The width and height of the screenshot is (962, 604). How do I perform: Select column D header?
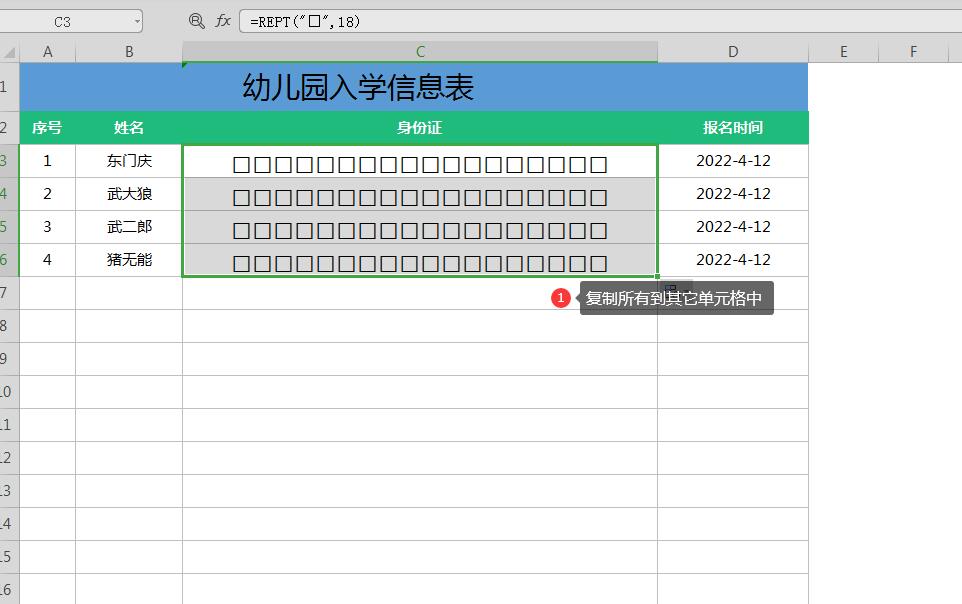[x=733, y=52]
